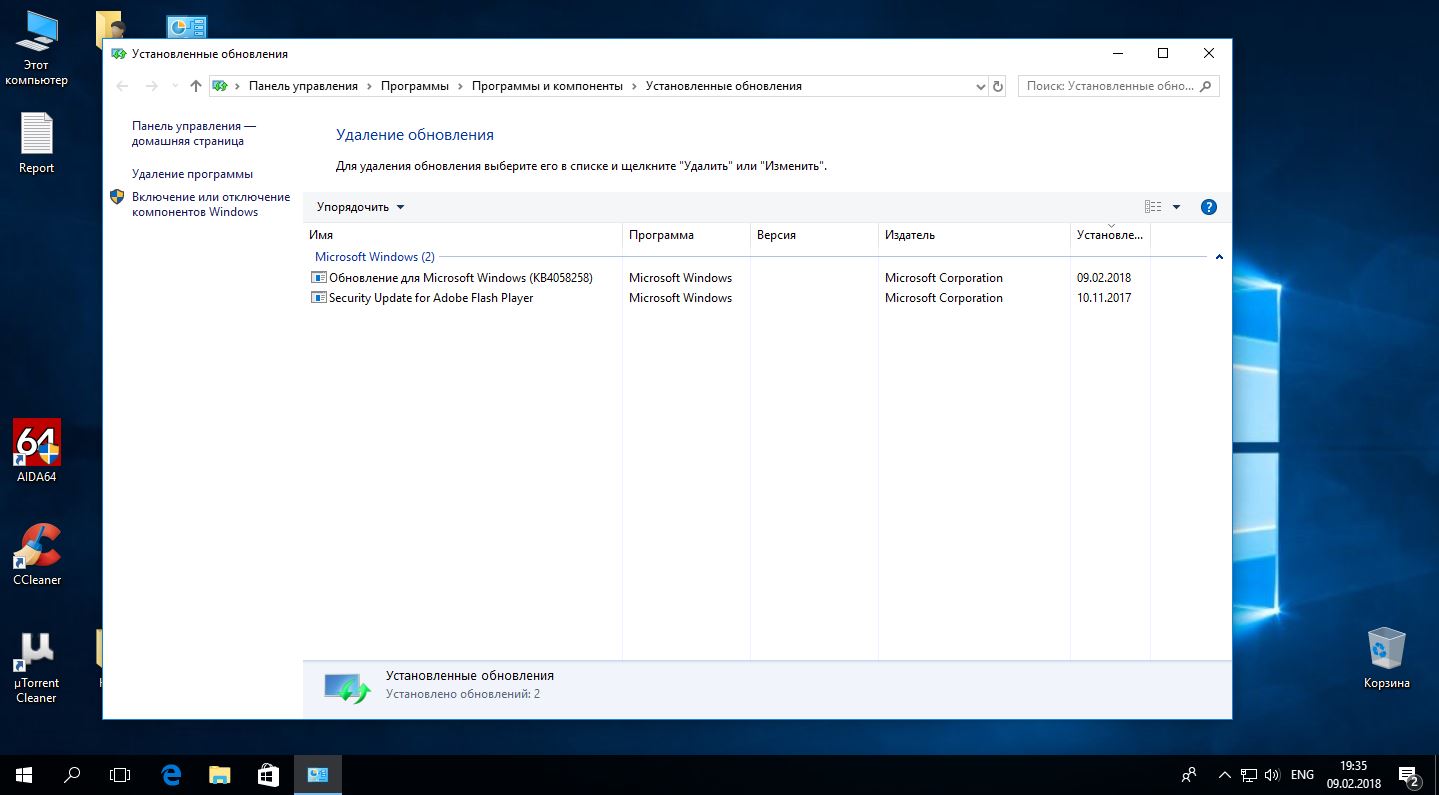The image size is (1439, 795).
Task: Select the Microsoft Windows (2) group header
Action: (x=375, y=257)
